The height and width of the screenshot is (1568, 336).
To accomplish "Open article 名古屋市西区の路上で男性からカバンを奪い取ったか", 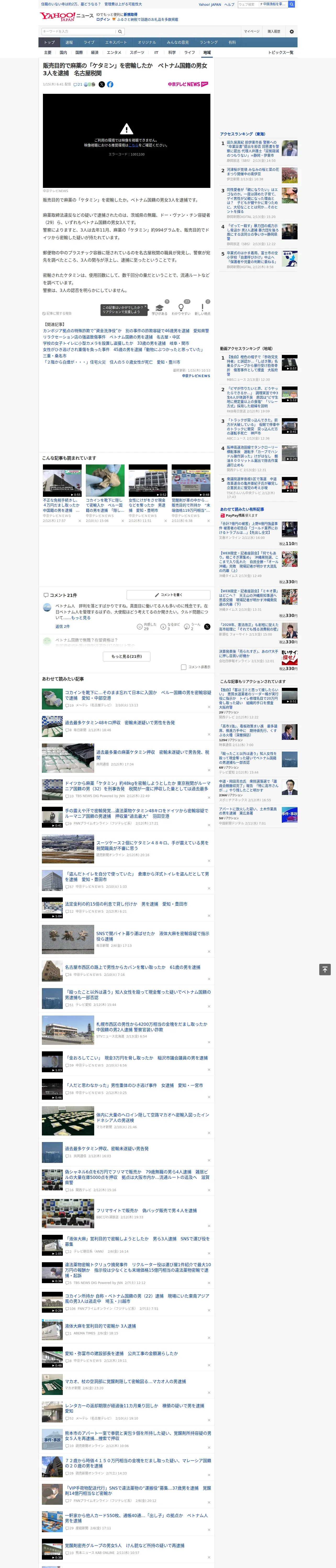I will click(x=132, y=967).
